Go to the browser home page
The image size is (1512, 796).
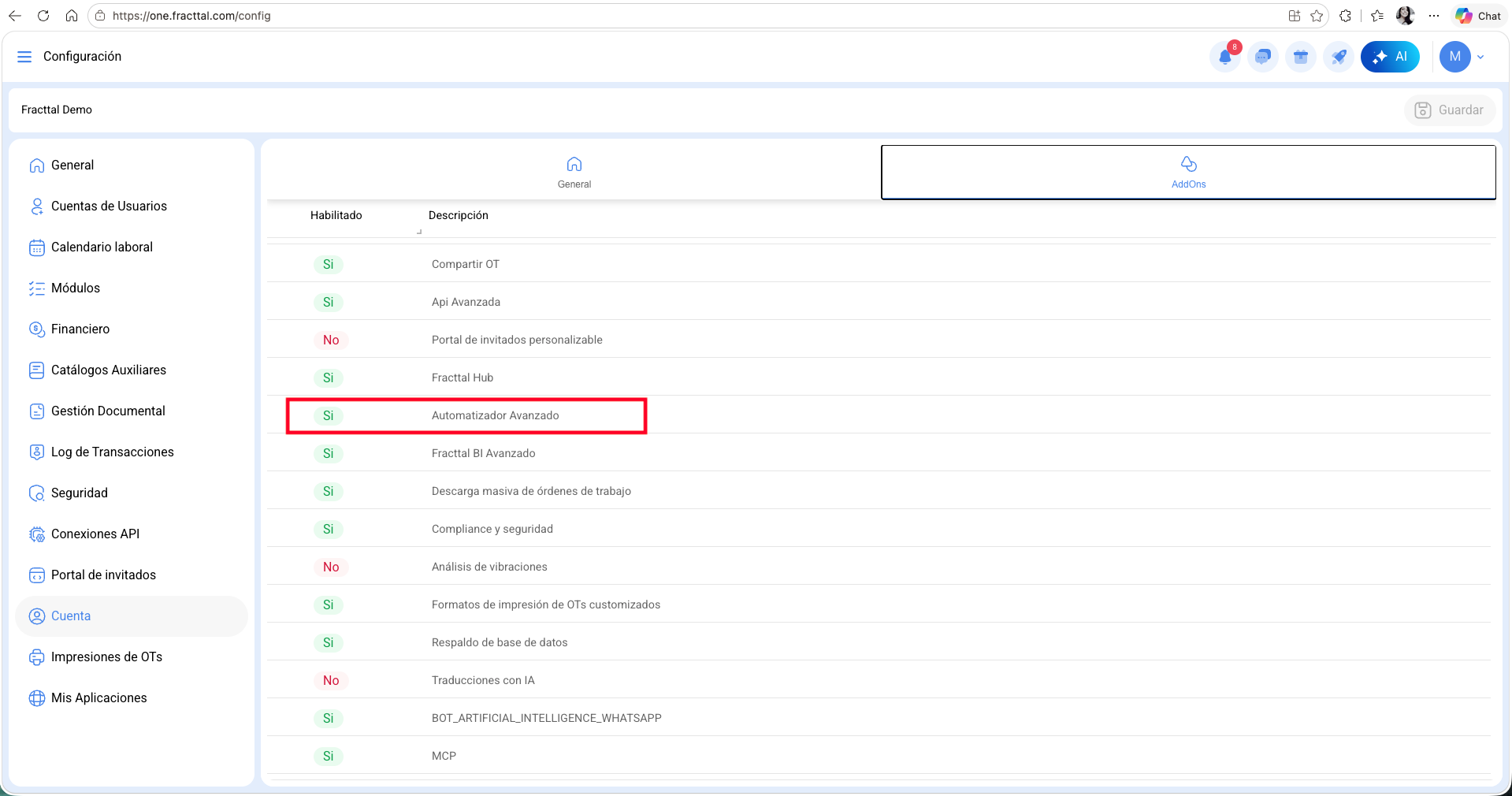click(72, 16)
